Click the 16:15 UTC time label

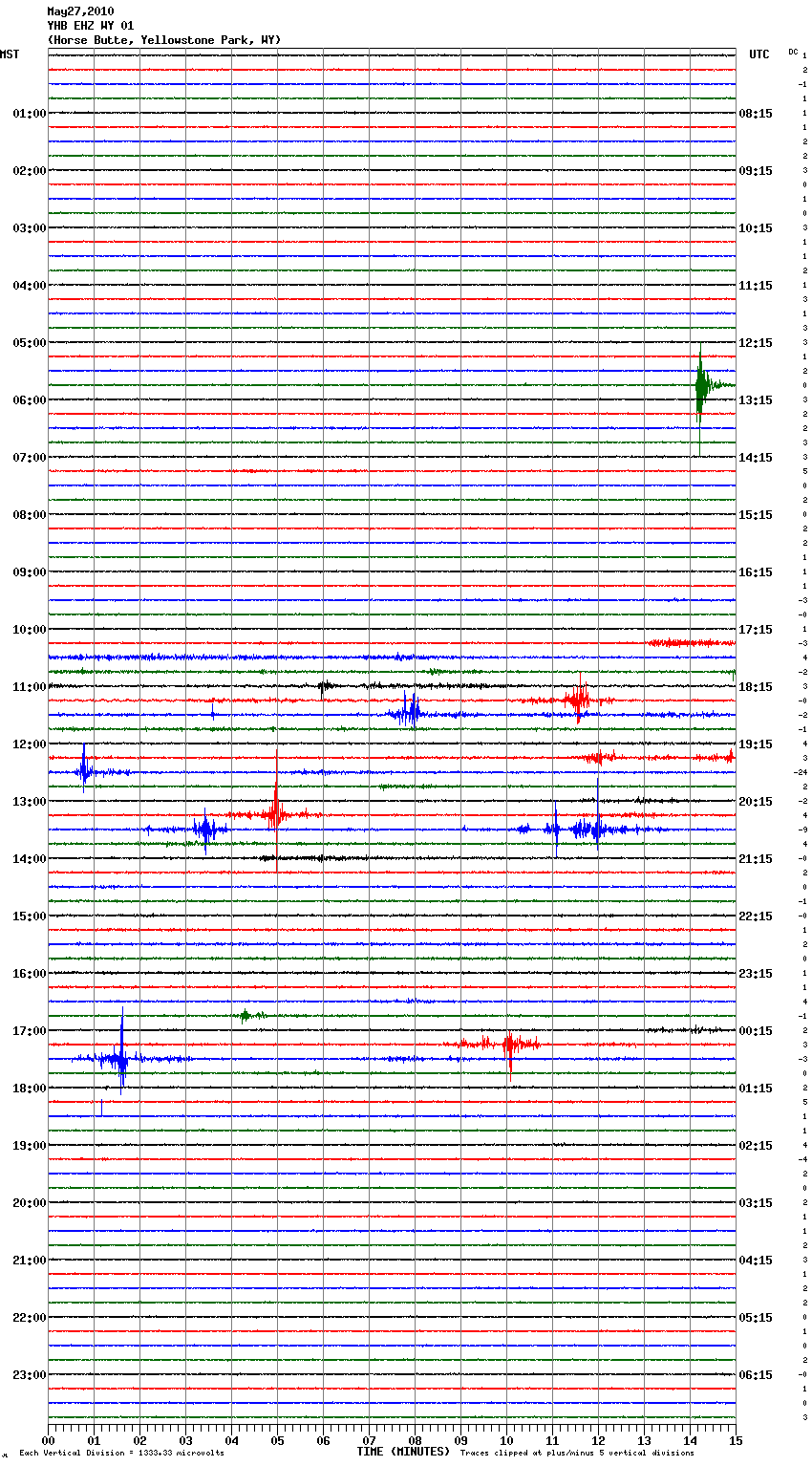tap(756, 572)
